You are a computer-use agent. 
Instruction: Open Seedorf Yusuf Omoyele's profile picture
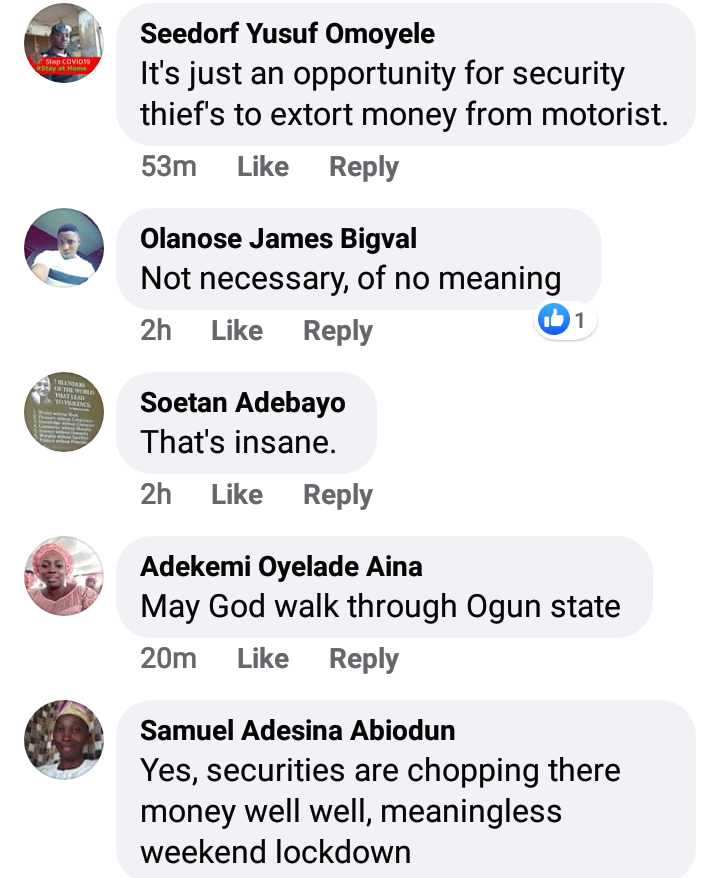(x=64, y=42)
